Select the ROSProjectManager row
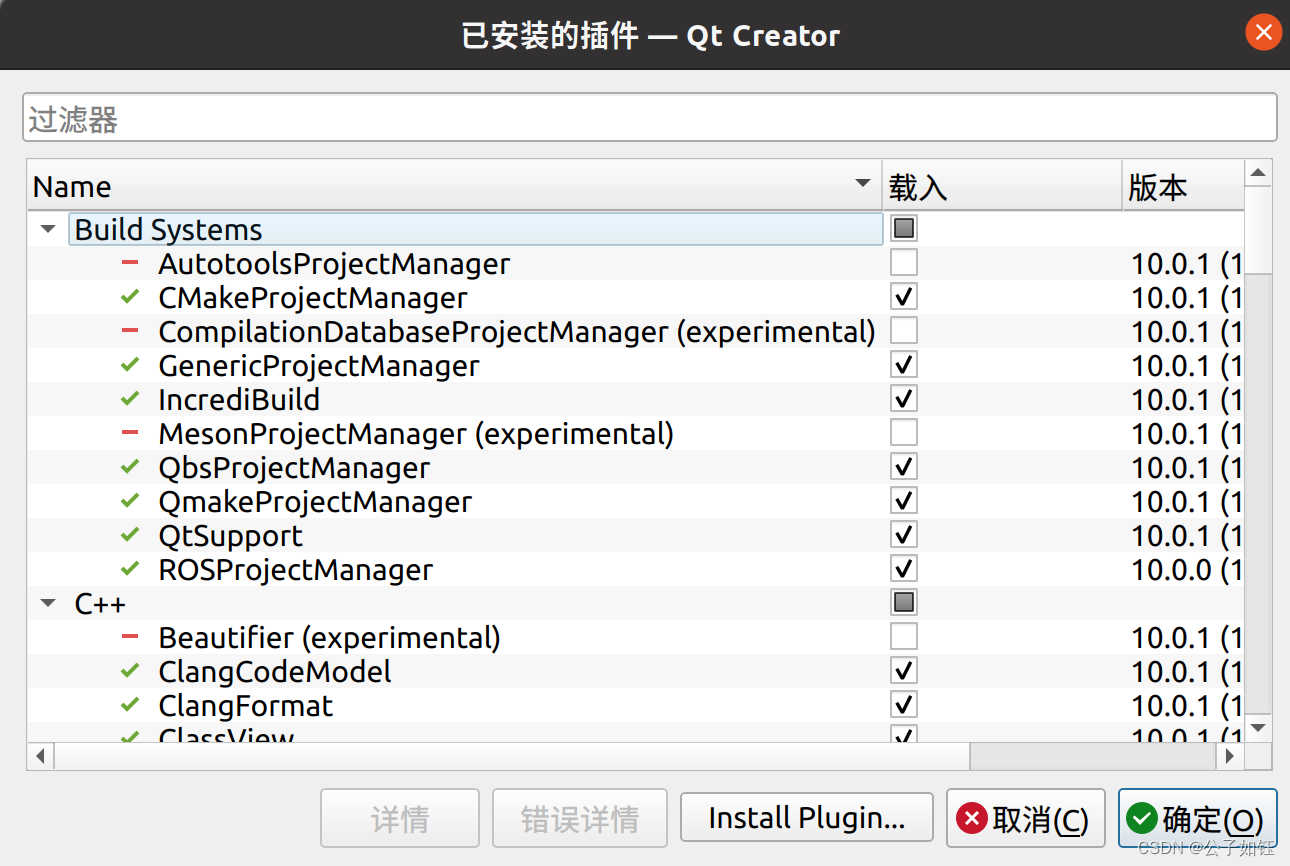 point(635,569)
